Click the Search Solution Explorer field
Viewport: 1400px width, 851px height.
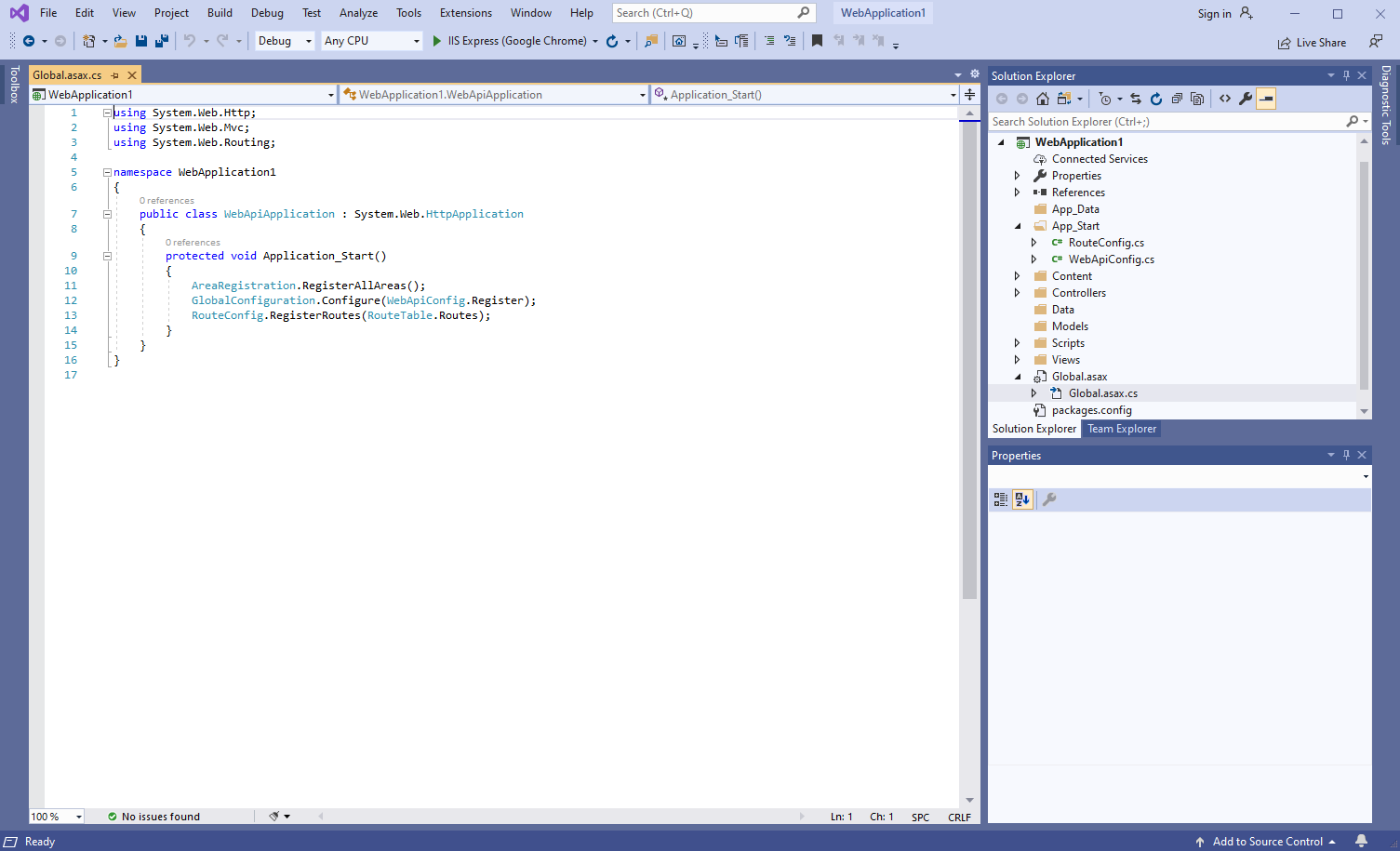[1163, 122]
